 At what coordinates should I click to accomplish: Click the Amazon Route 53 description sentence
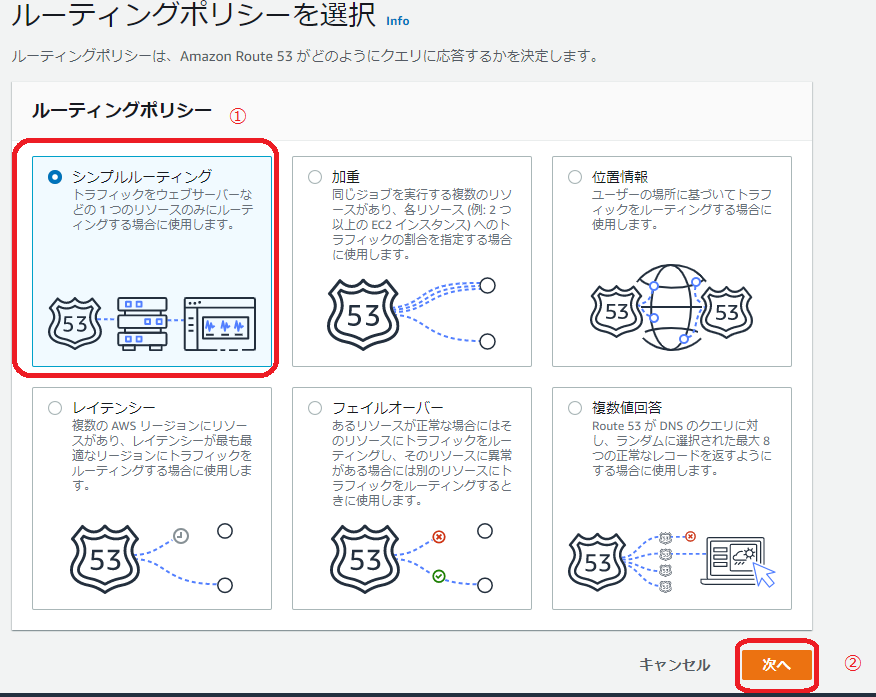tap(306, 56)
